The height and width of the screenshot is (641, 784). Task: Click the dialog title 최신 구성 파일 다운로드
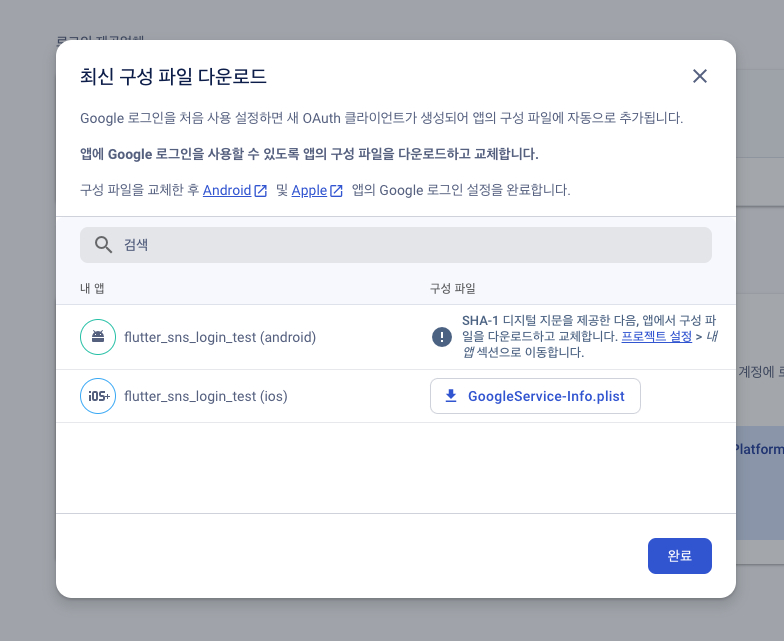coord(173,76)
